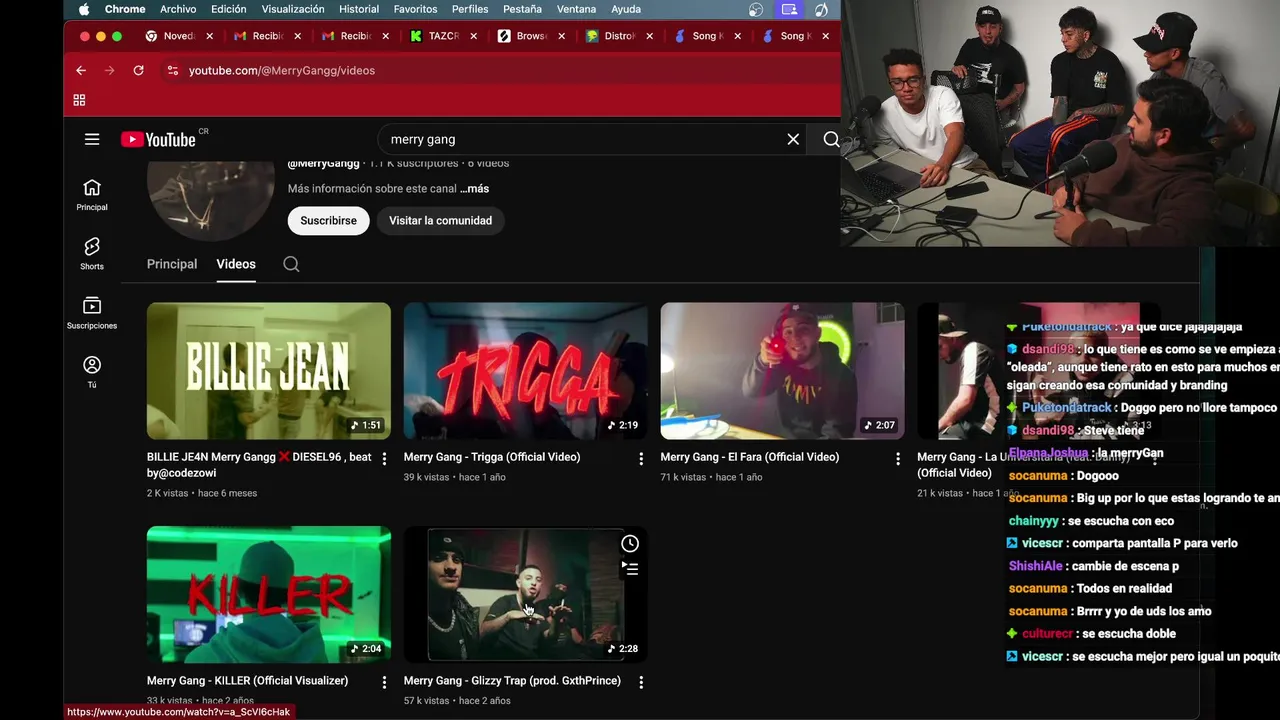Open BILLIE JE4N Merry Gangg title link
1280x720 pixels.
[x=259, y=465]
